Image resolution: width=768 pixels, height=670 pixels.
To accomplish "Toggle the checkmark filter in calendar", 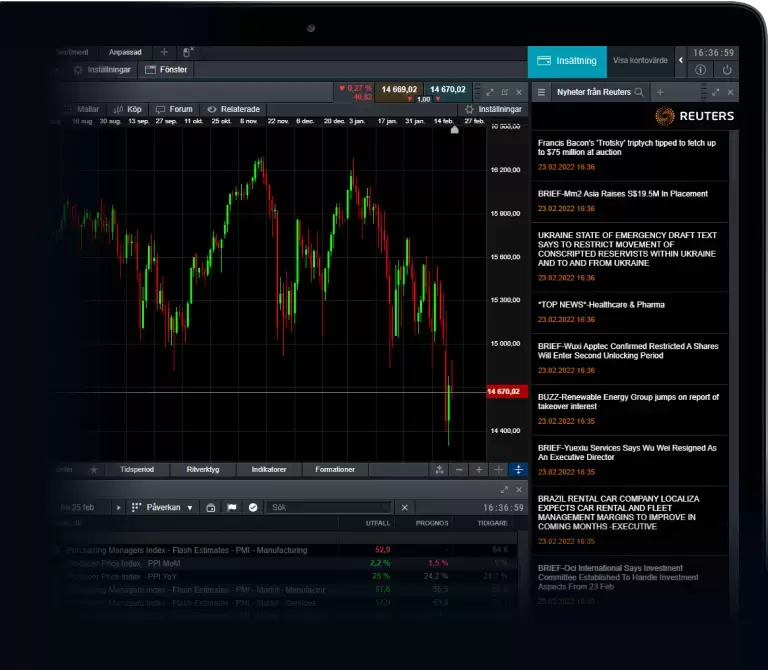I will coord(253,507).
